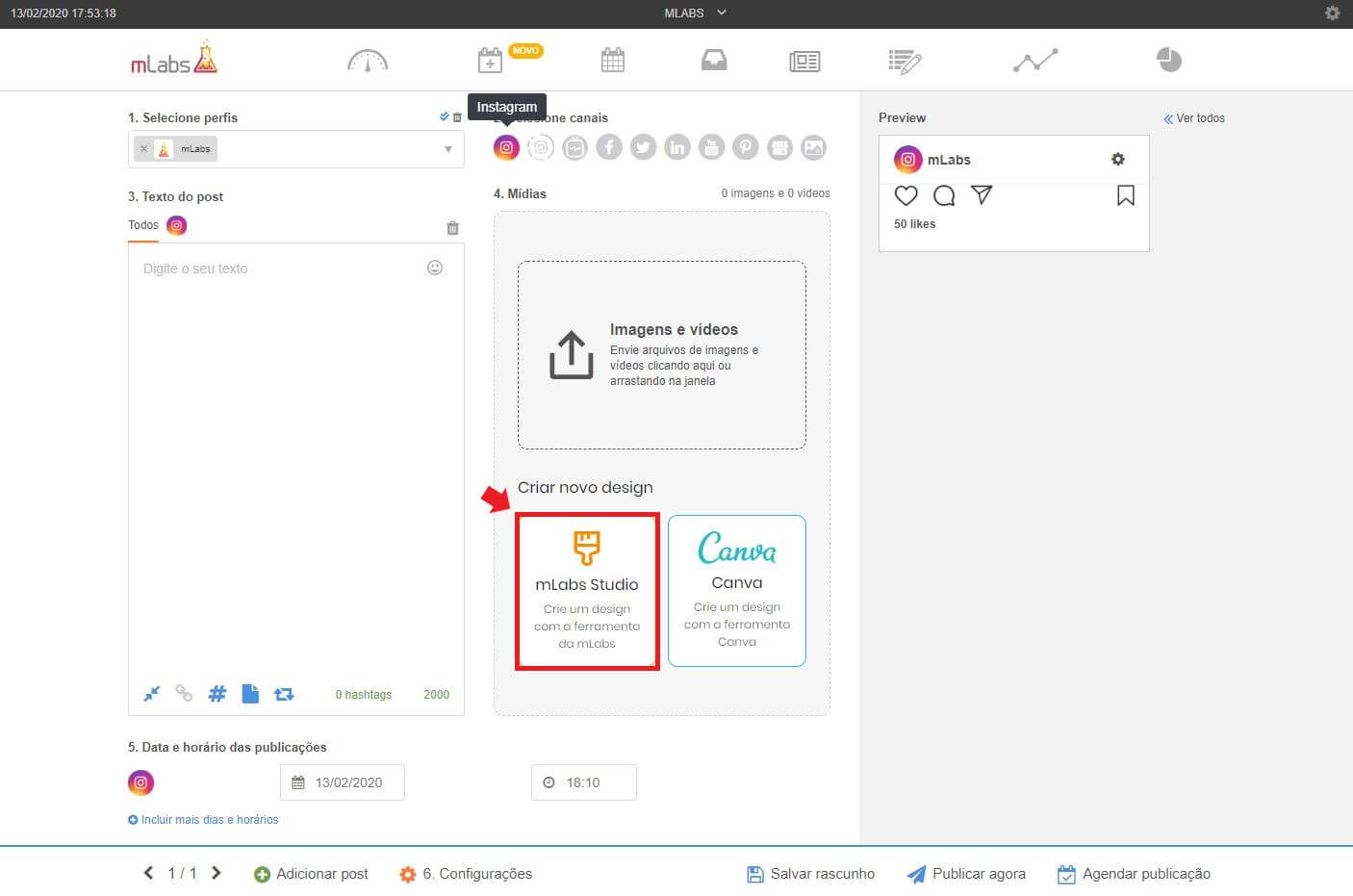Delete post text with trash icon

click(452, 228)
